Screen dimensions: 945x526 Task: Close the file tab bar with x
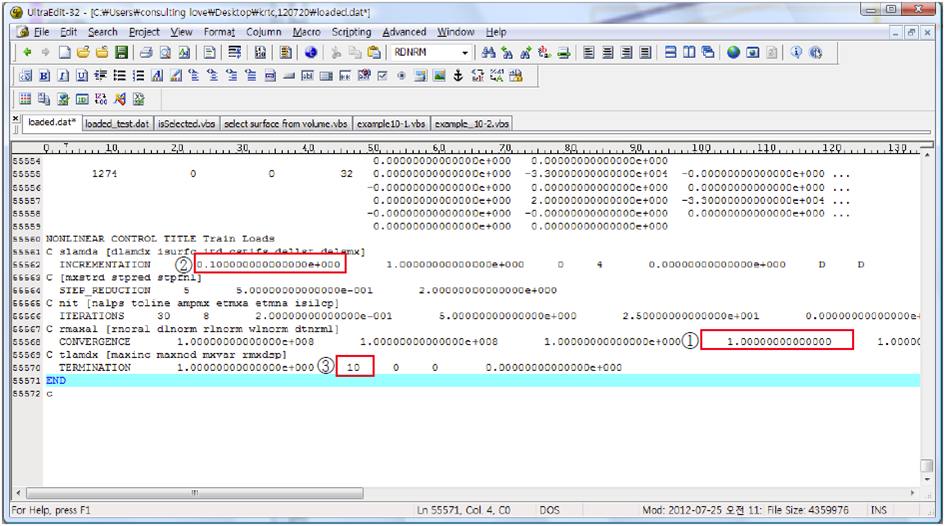coord(15,117)
